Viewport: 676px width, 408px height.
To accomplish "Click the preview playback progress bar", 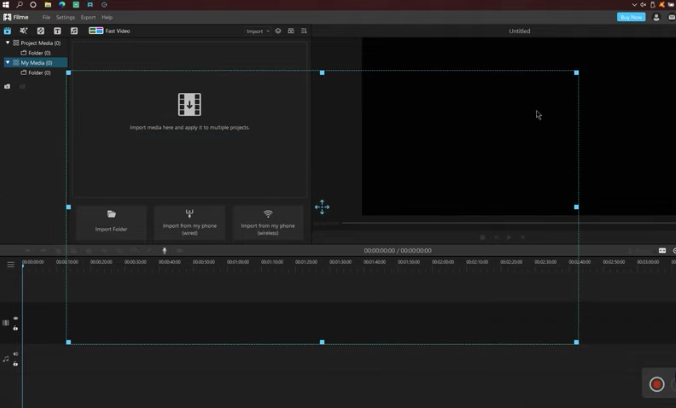I will pyautogui.click(x=509, y=223).
